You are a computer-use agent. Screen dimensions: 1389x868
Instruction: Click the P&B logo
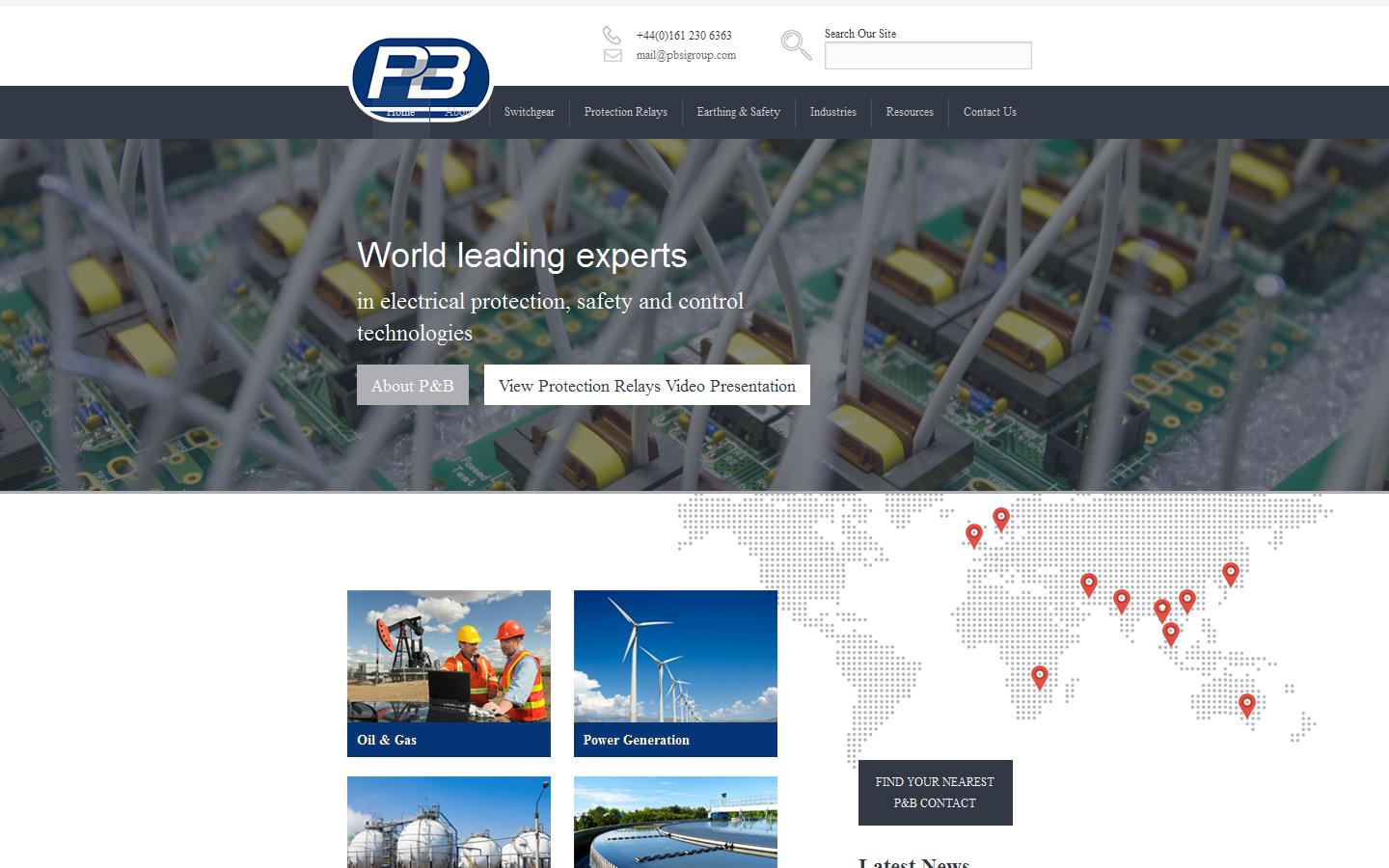point(421,75)
